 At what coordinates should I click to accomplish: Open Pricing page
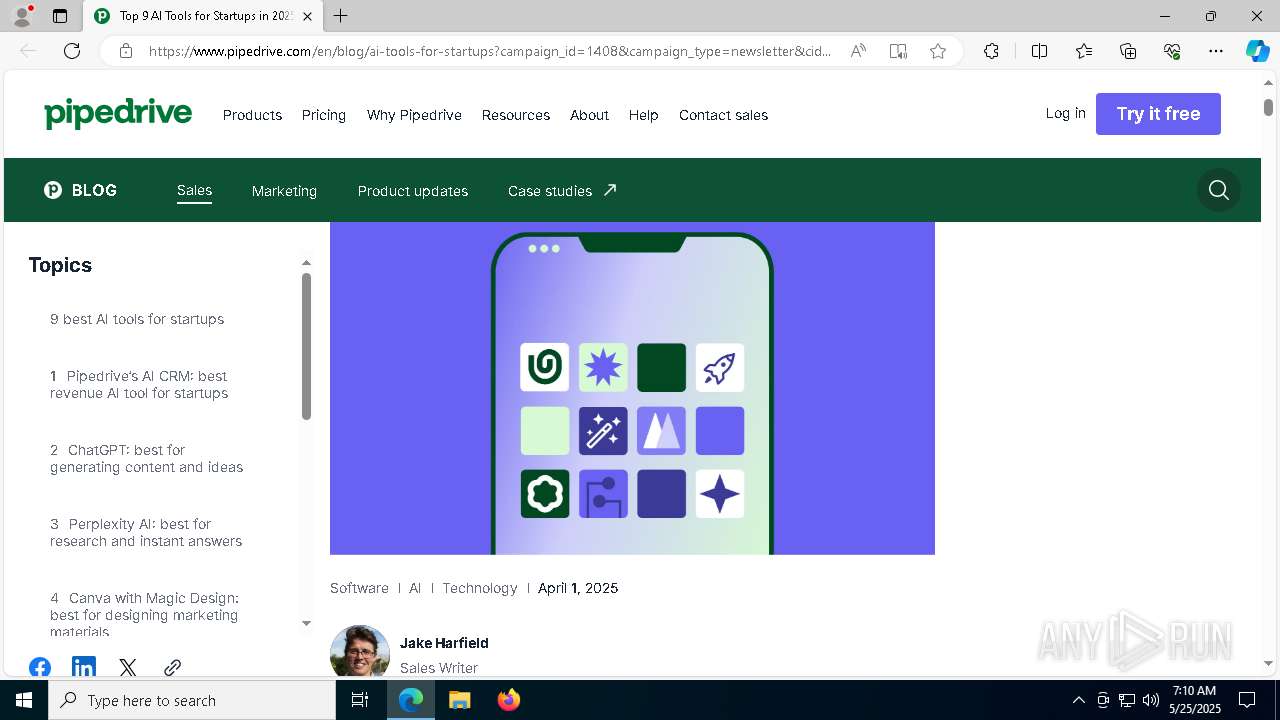(324, 115)
